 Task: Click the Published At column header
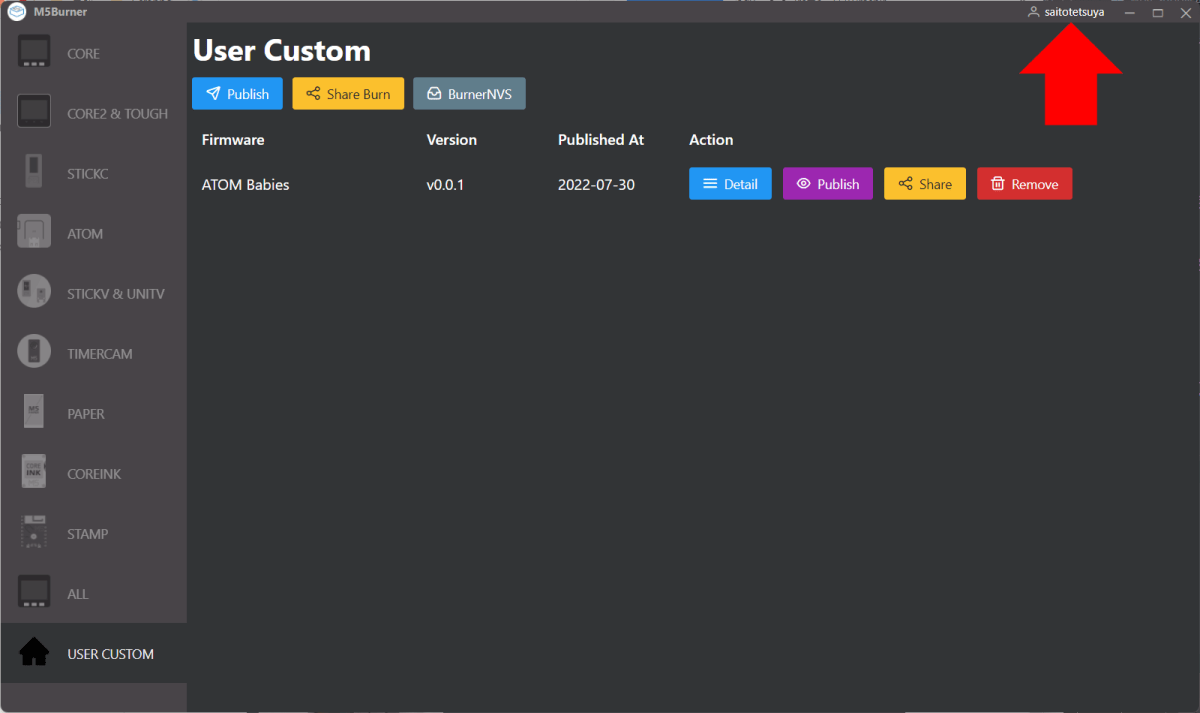pos(601,140)
